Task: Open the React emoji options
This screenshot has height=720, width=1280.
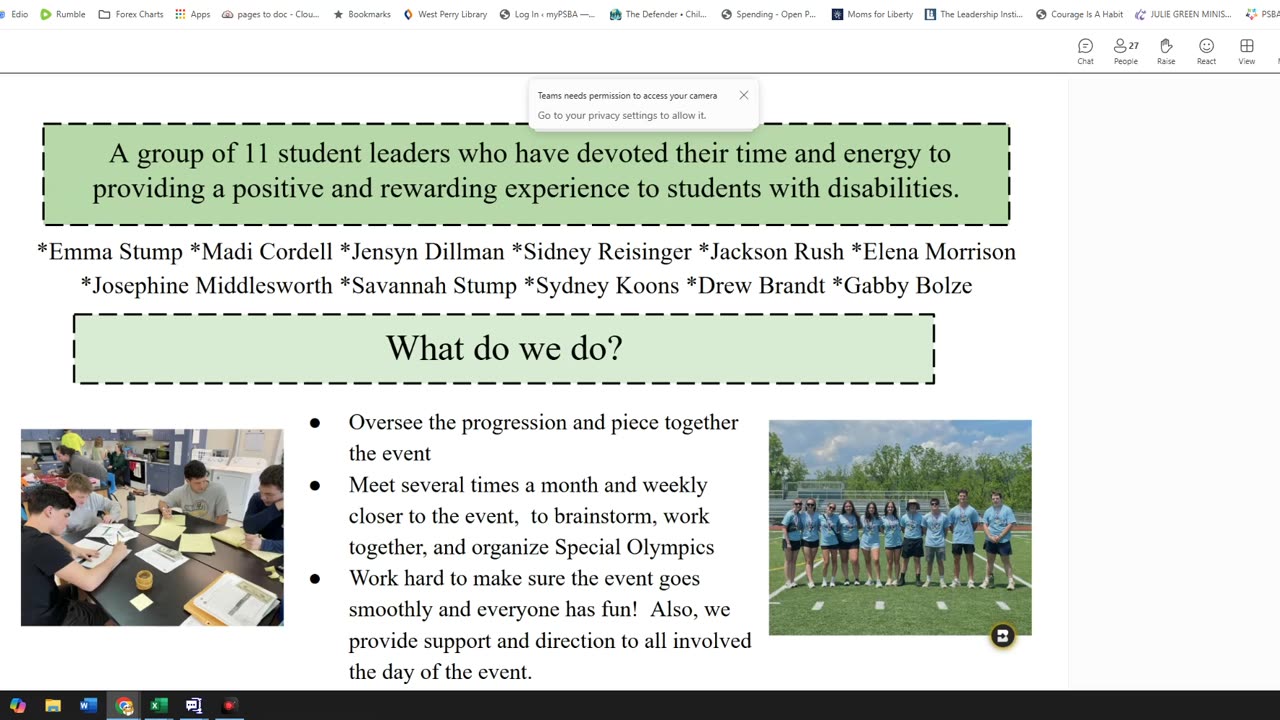Action: 1207,52
